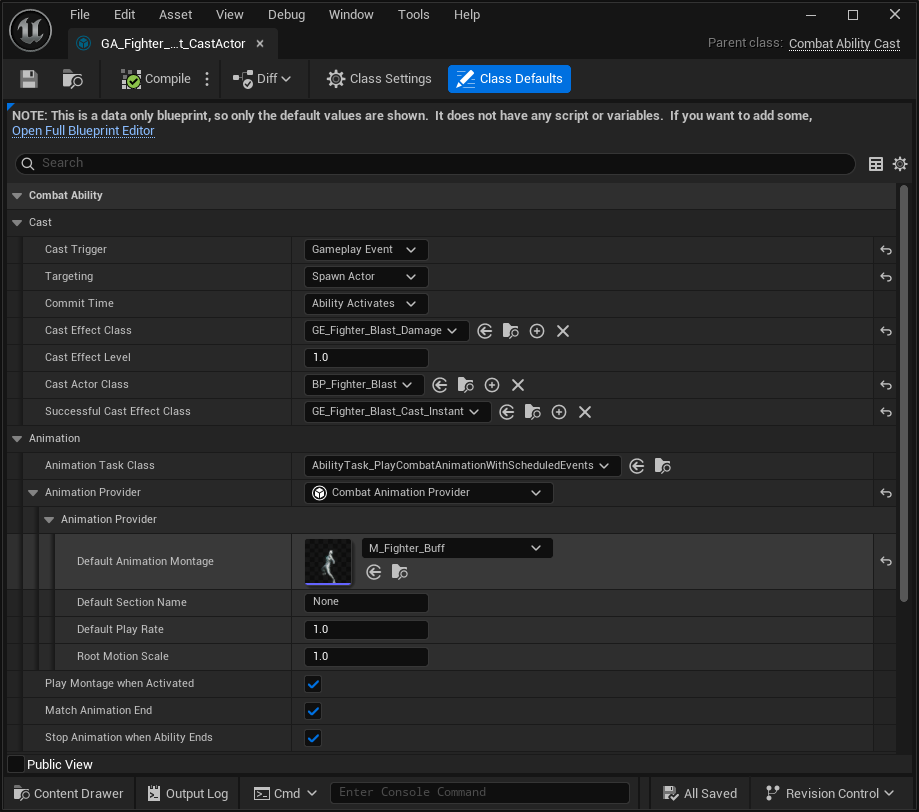
Task: Collapse the Animation section
Action: 17,439
